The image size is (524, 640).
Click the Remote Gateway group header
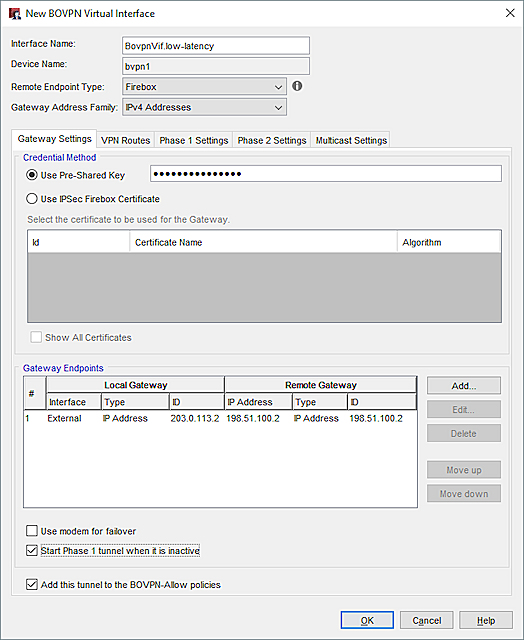(321, 385)
